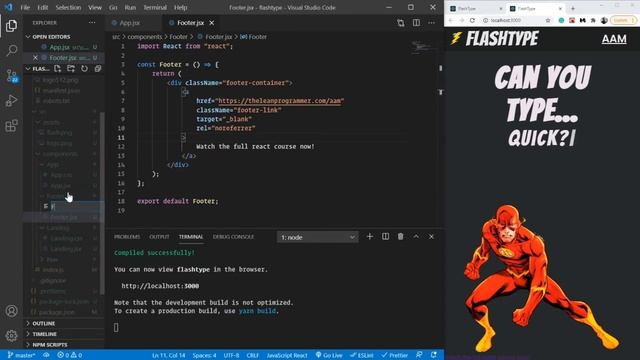Maximize the terminal panel size
Image resolution: width=640 pixels, height=360 pixels.
pyautogui.click(x=416, y=237)
